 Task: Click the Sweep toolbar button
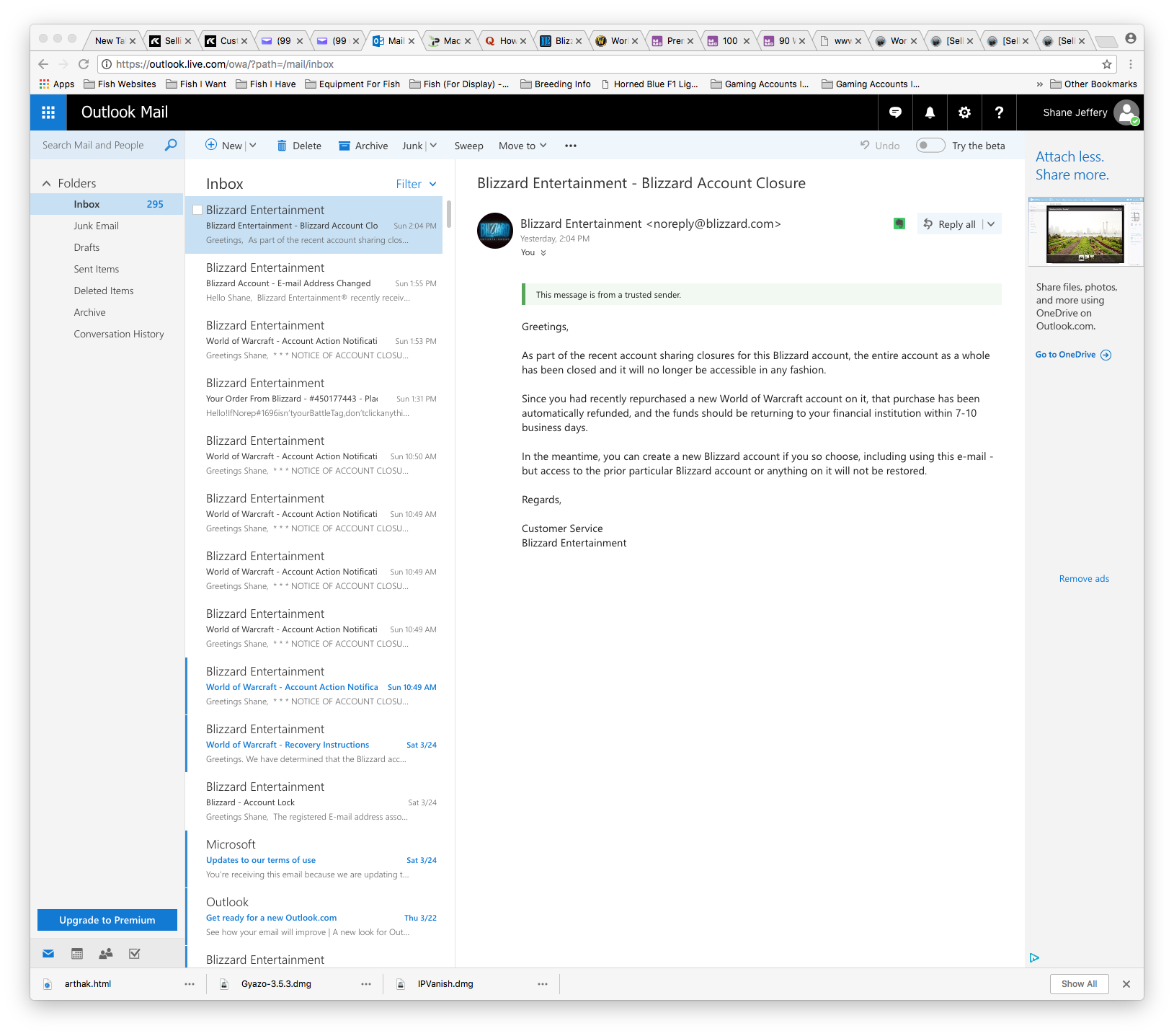pyautogui.click(x=468, y=146)
